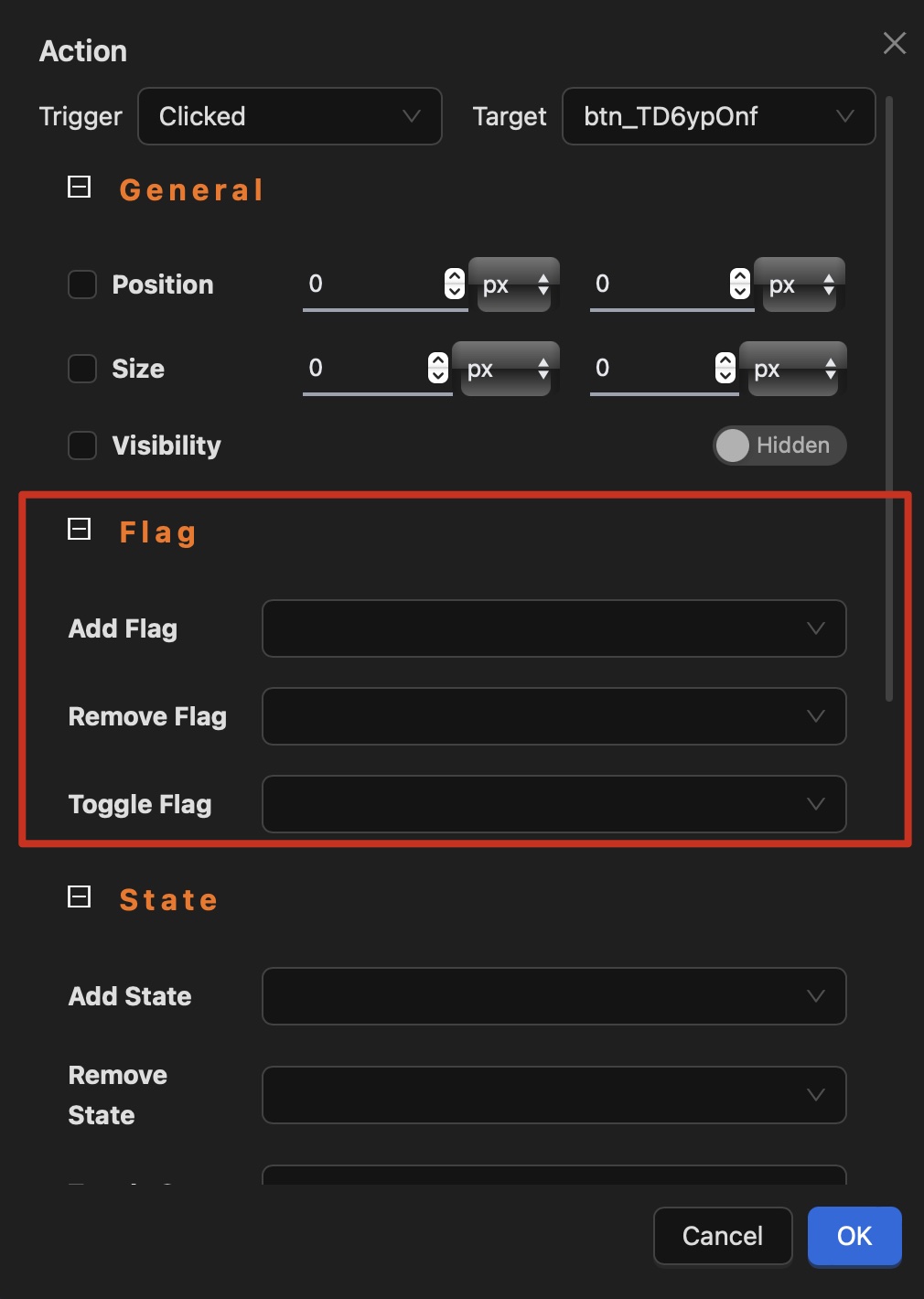Decrement the Size width using the down arrow

(437, 377)
